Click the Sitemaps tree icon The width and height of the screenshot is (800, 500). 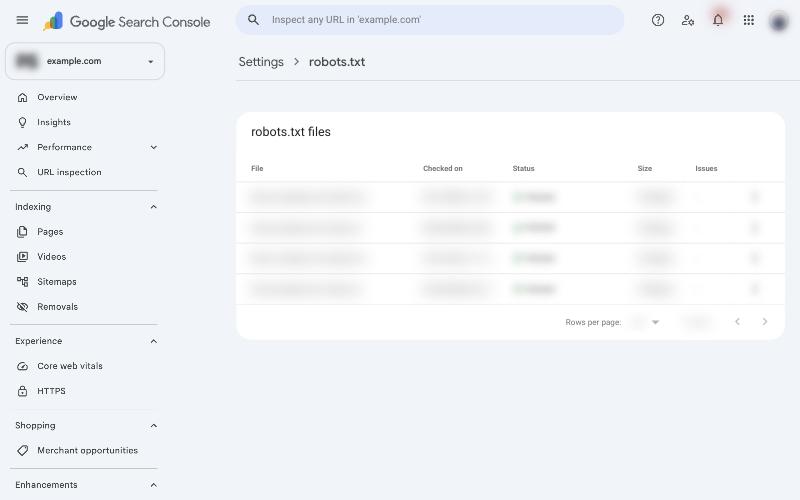point(22,282)
